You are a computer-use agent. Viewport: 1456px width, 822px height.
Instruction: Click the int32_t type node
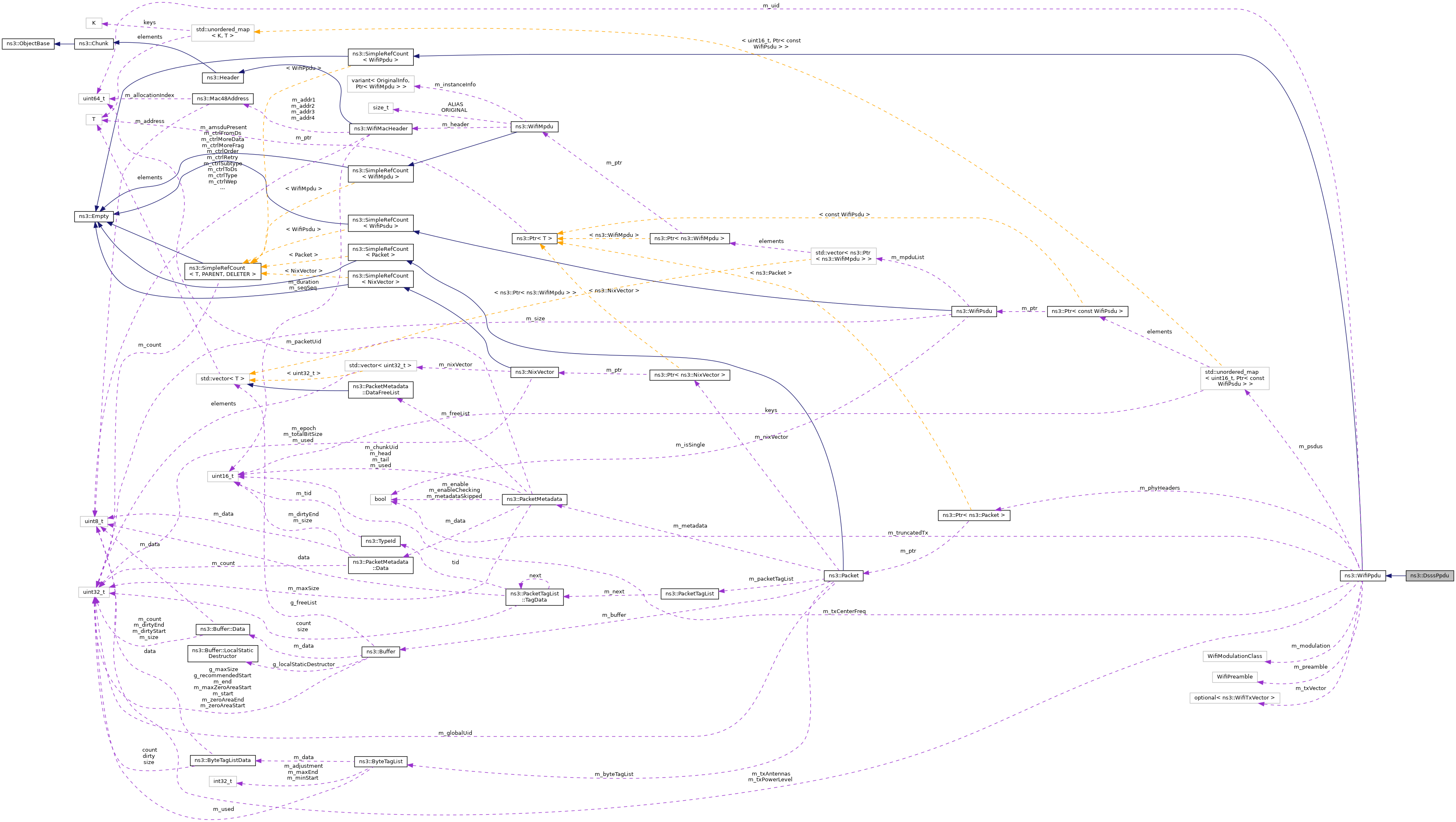223,781
